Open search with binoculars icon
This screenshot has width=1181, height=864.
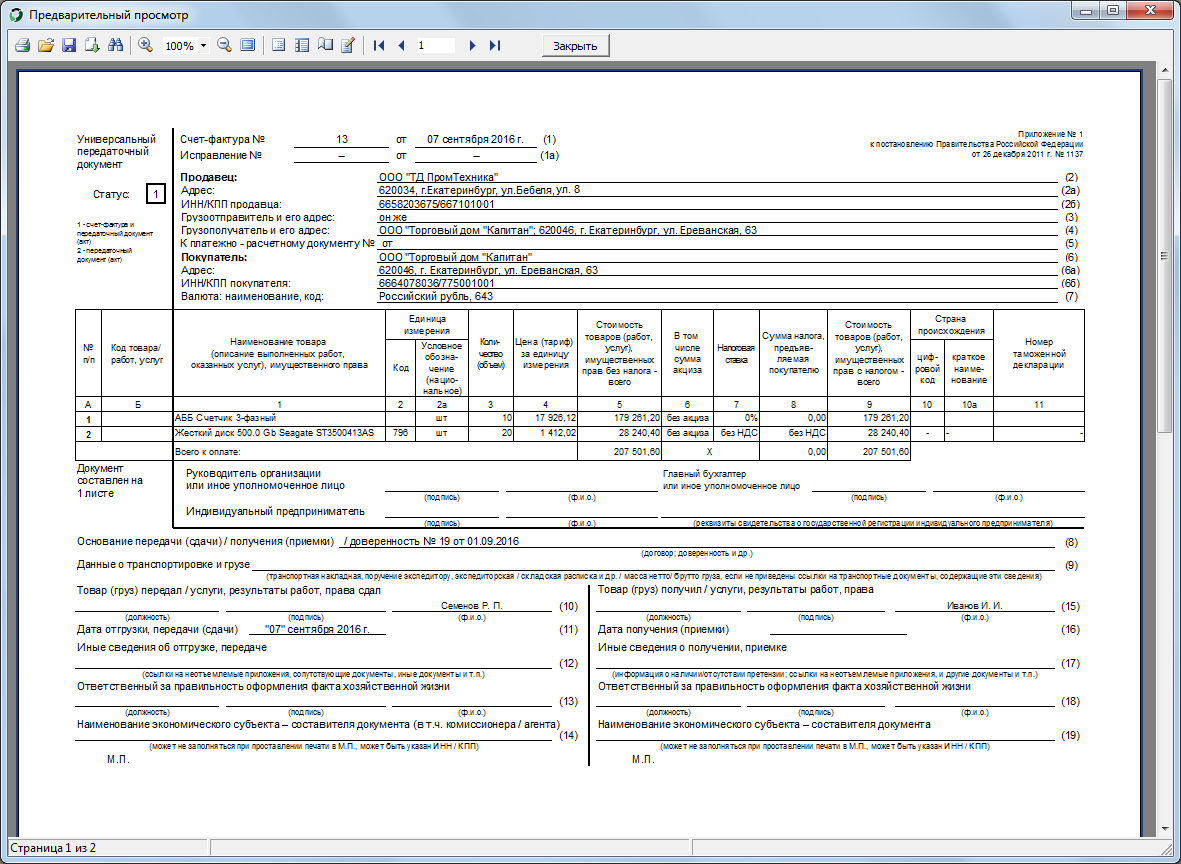click(x=115, y=45)
